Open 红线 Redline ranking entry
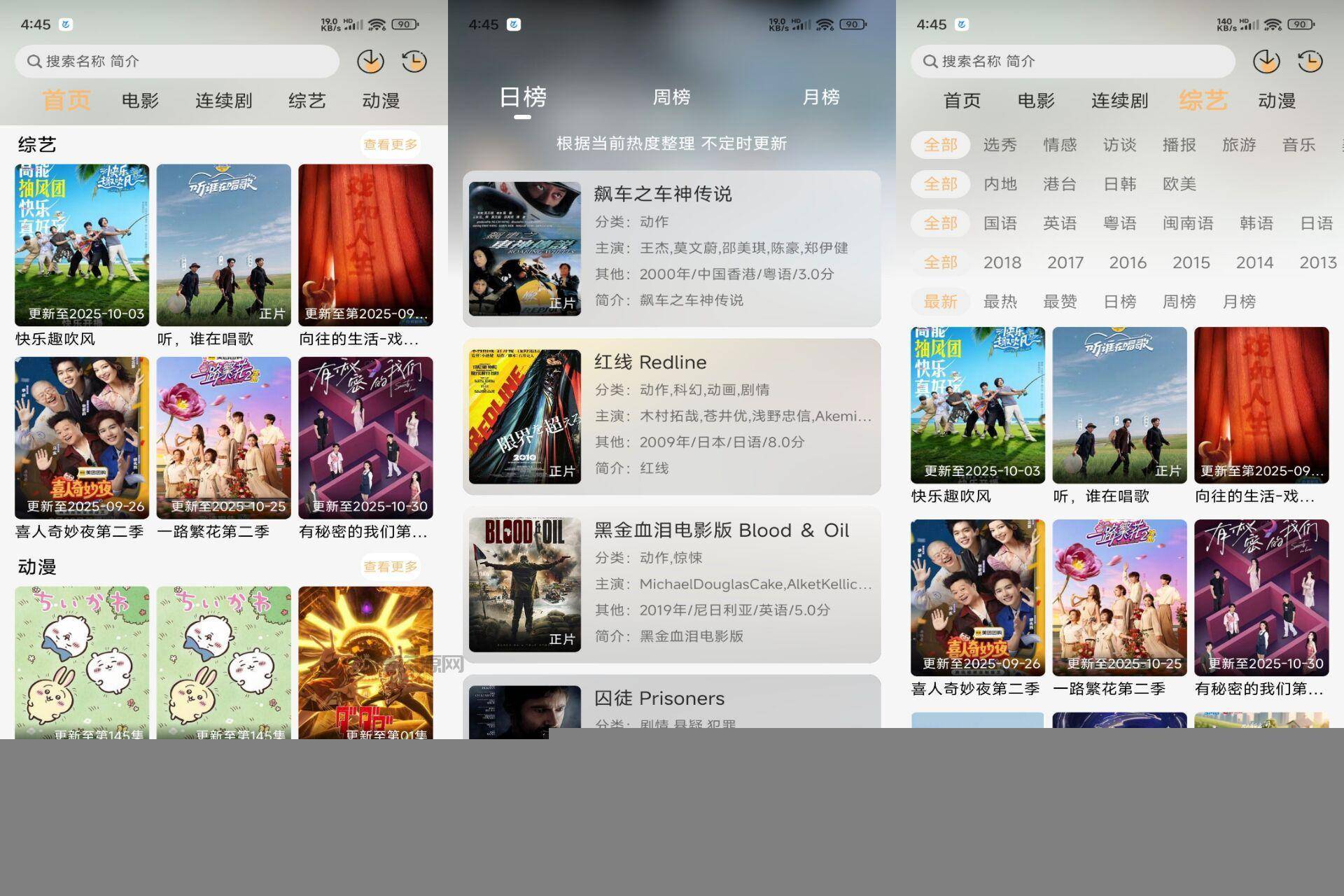The width and height of the screenshot is (1344, 896). [x=671, y=416]
